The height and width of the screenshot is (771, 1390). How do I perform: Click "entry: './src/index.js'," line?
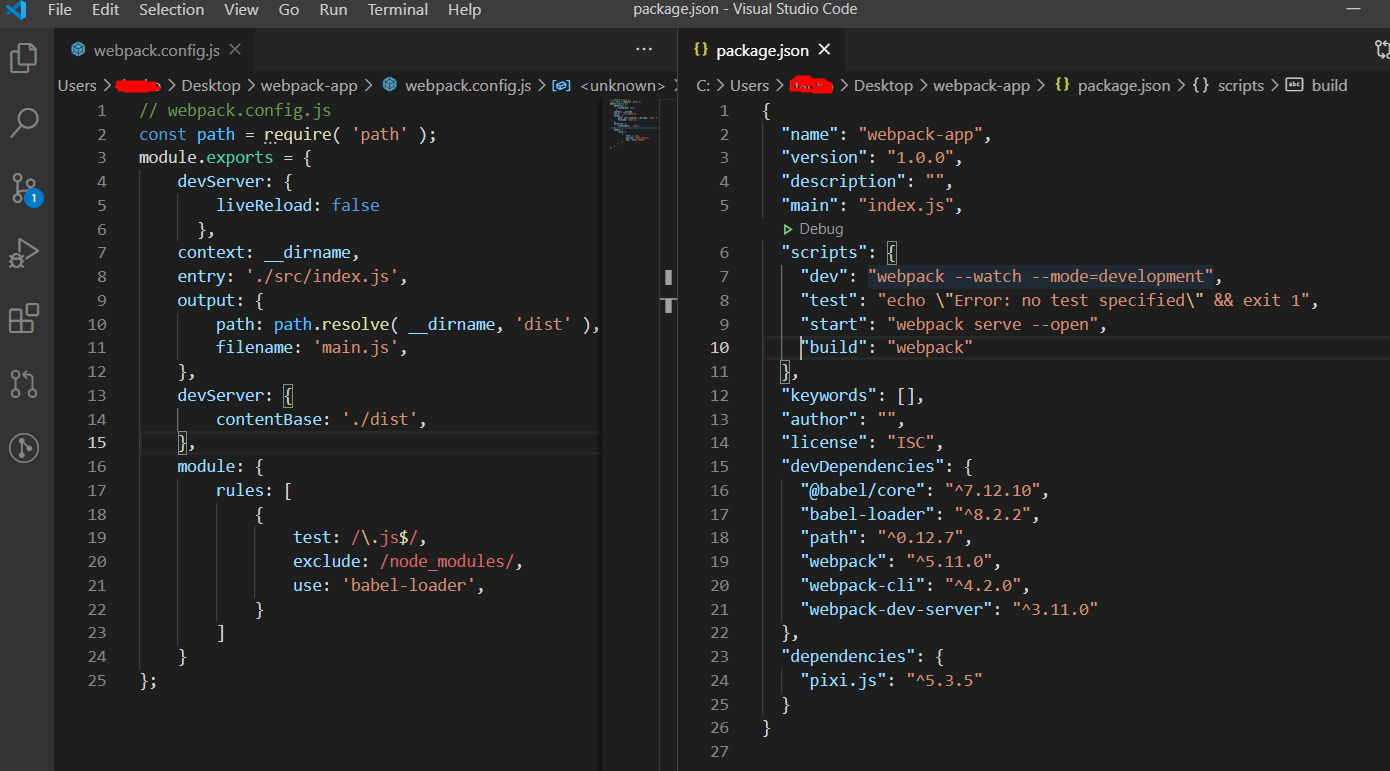tap(293, 277)
